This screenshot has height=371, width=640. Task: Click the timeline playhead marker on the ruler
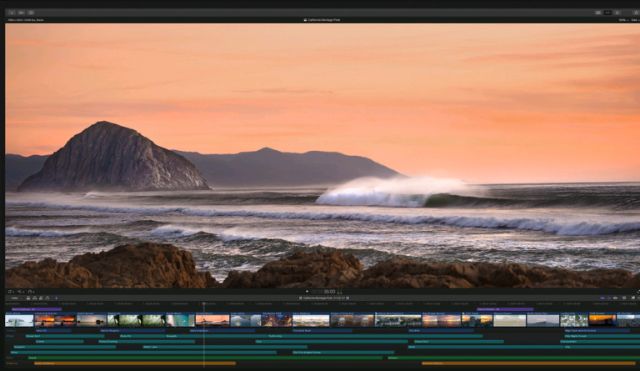[204, 304]
